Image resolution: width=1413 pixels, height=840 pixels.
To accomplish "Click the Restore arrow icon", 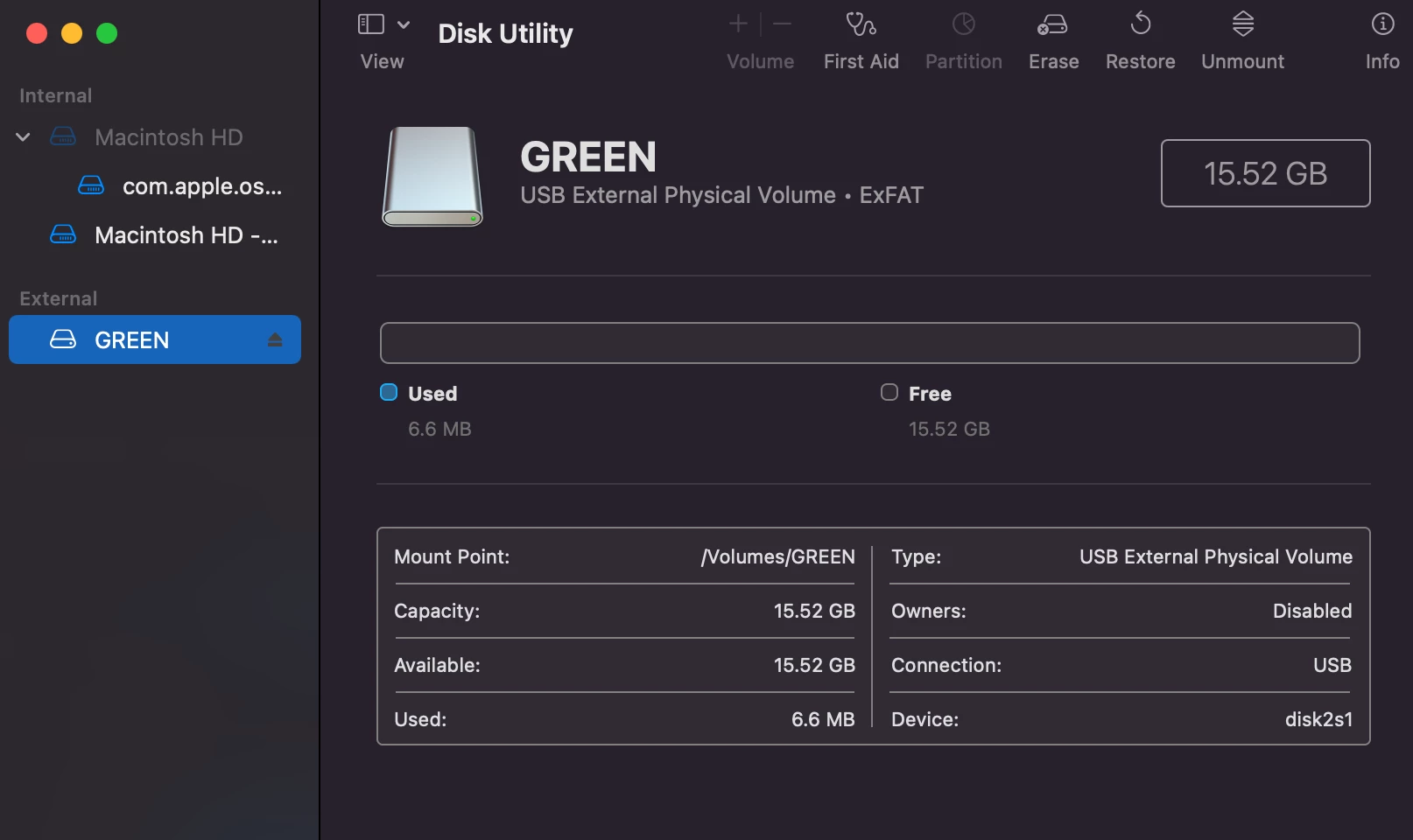I will (1141, 23).
